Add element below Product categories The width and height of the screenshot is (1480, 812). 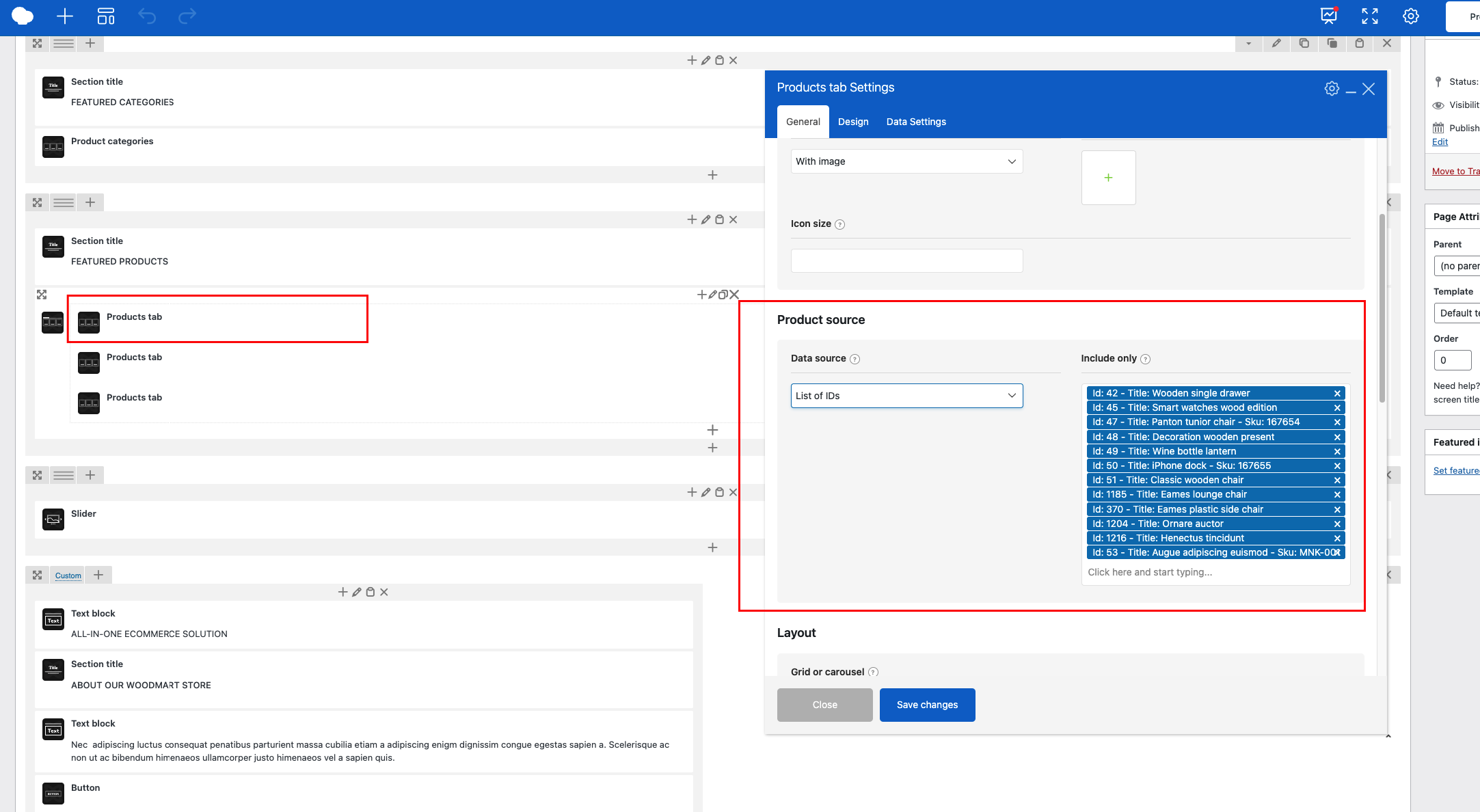tap(712, 175)
